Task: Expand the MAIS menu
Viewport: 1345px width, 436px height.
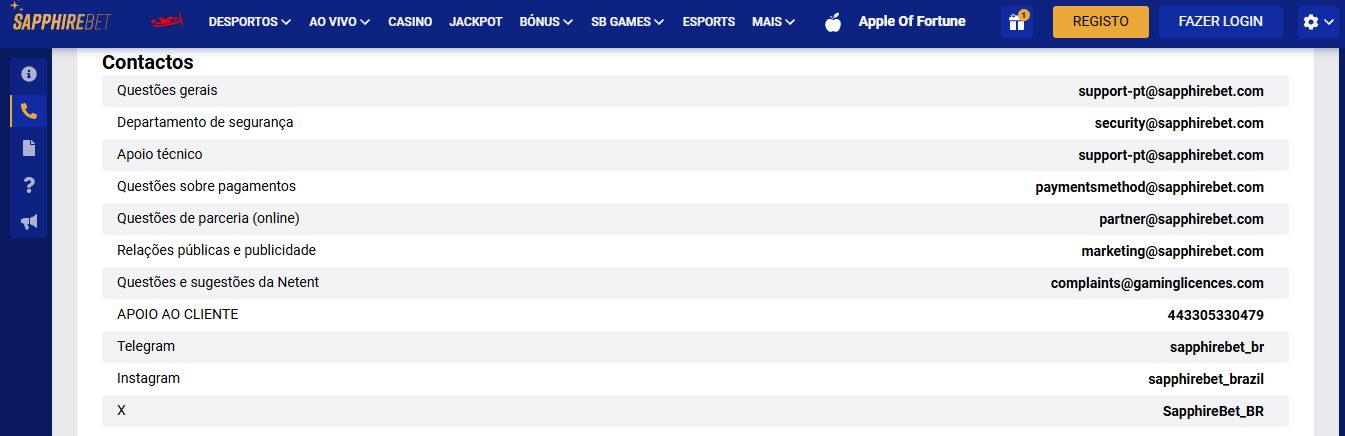Action: 773,22
